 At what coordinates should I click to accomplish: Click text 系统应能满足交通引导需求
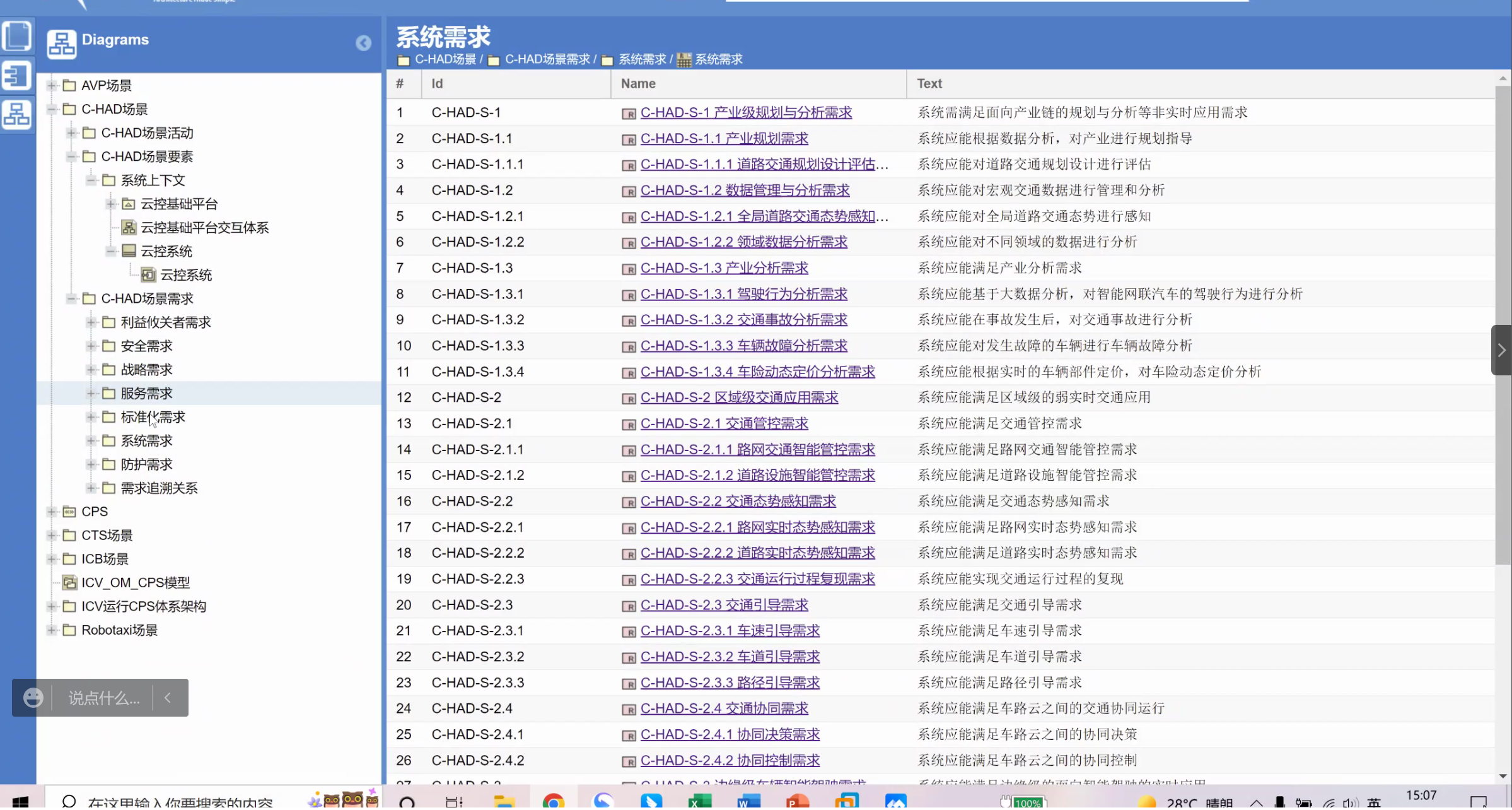999,605
